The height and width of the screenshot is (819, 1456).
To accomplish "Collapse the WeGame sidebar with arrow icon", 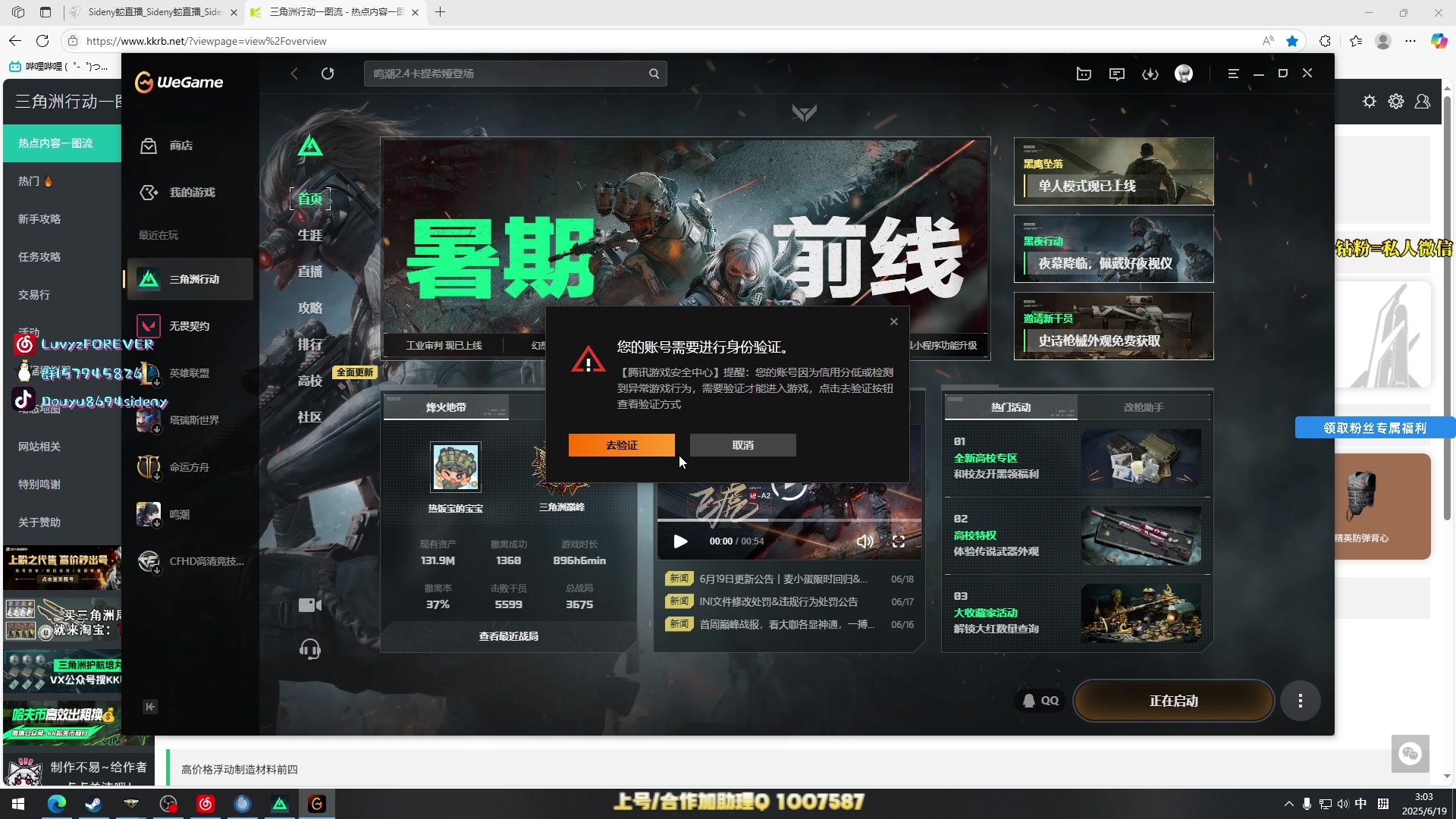I will tap(150, 707).
